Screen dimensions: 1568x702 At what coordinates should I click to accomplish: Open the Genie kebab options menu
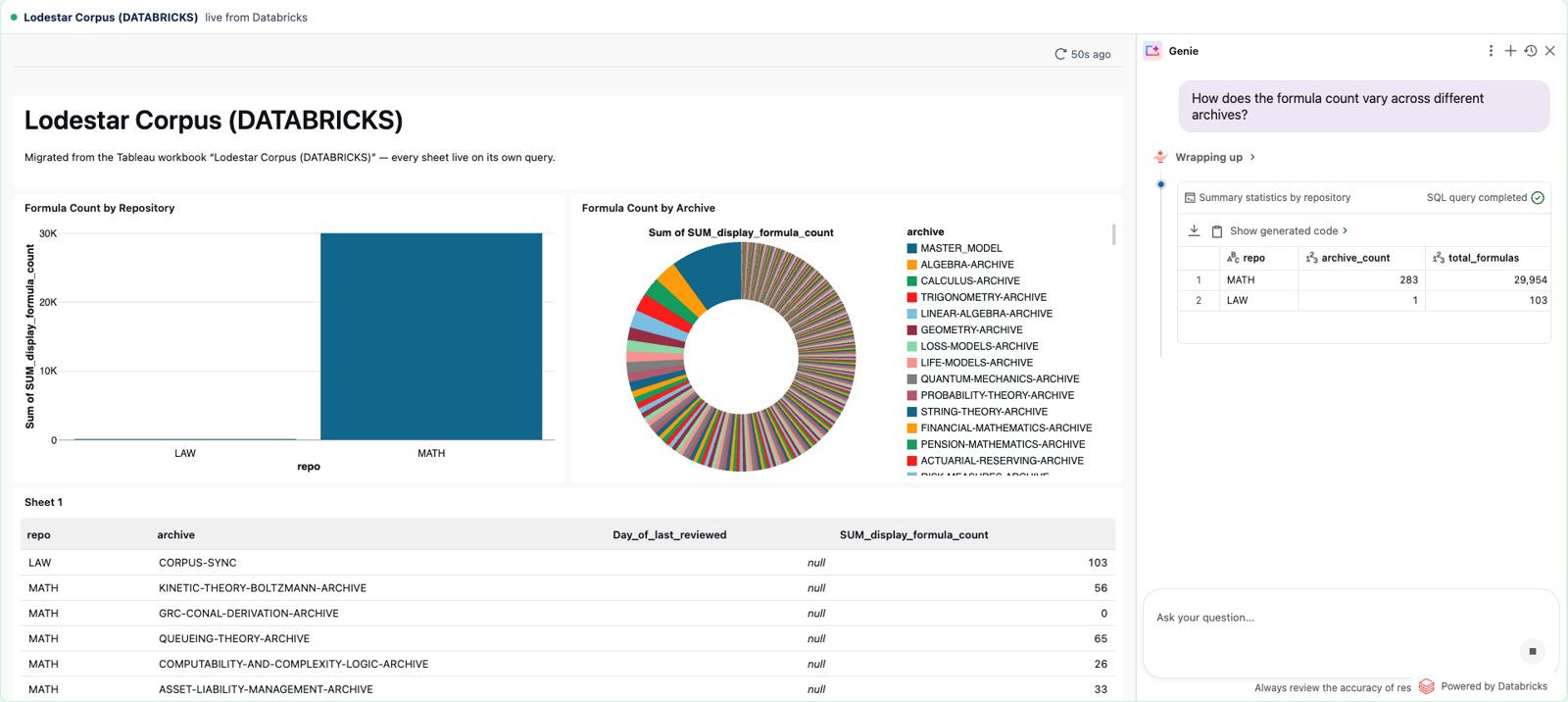tap(1491, 51)
